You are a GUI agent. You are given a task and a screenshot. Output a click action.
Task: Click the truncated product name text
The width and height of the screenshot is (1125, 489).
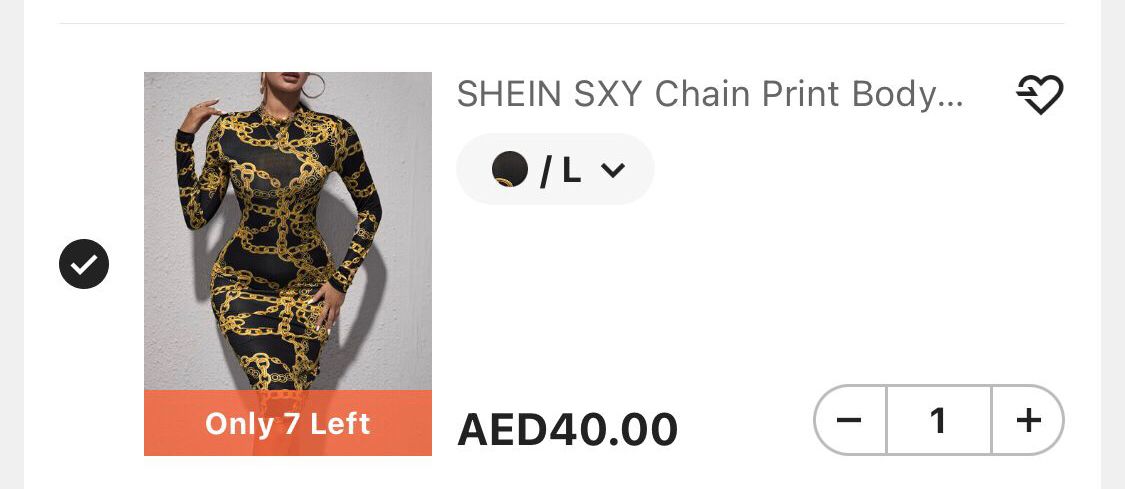click(x=710, y=94)
